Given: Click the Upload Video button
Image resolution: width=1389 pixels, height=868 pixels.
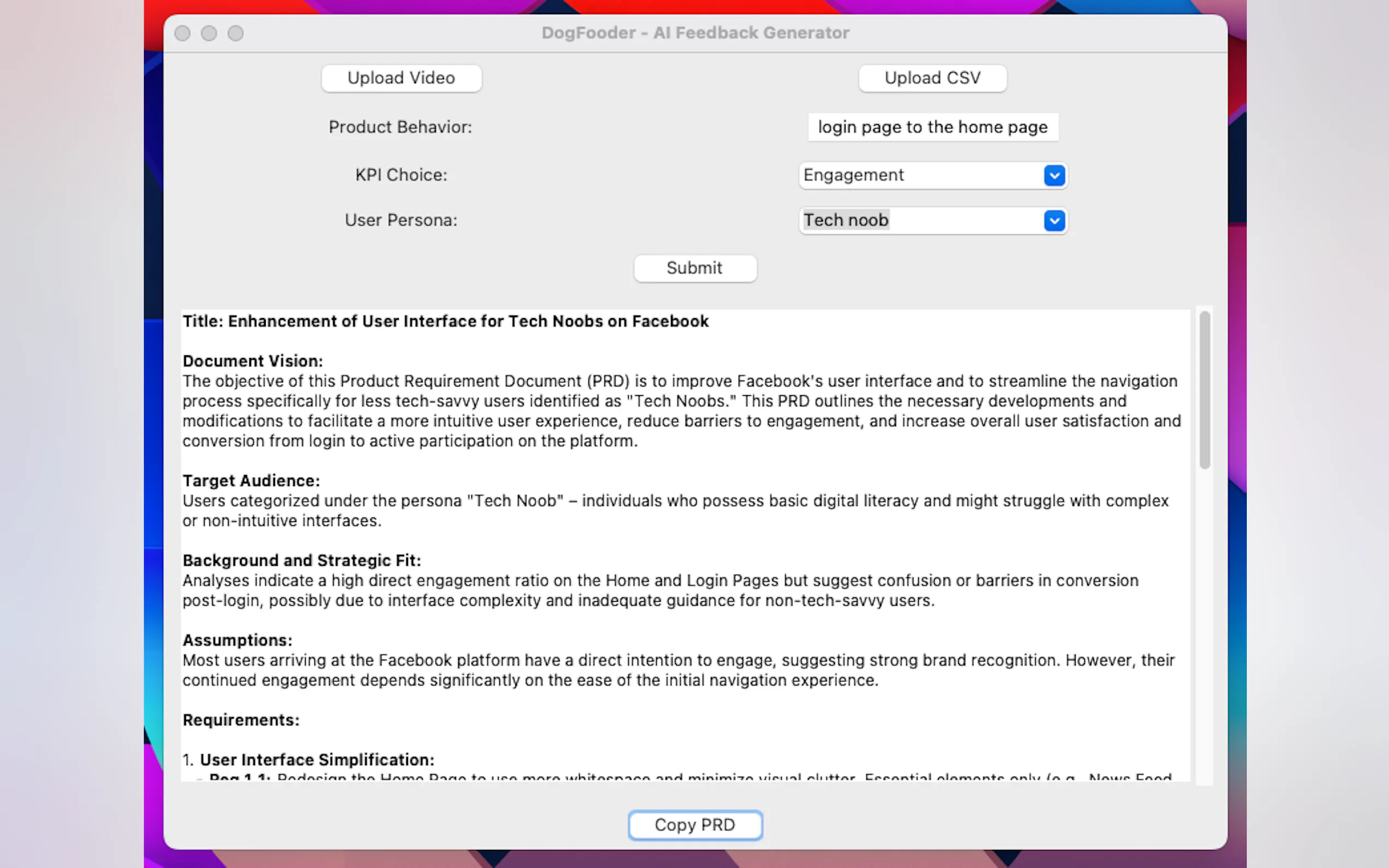Looking at the screenshot, I should (401, 78).
